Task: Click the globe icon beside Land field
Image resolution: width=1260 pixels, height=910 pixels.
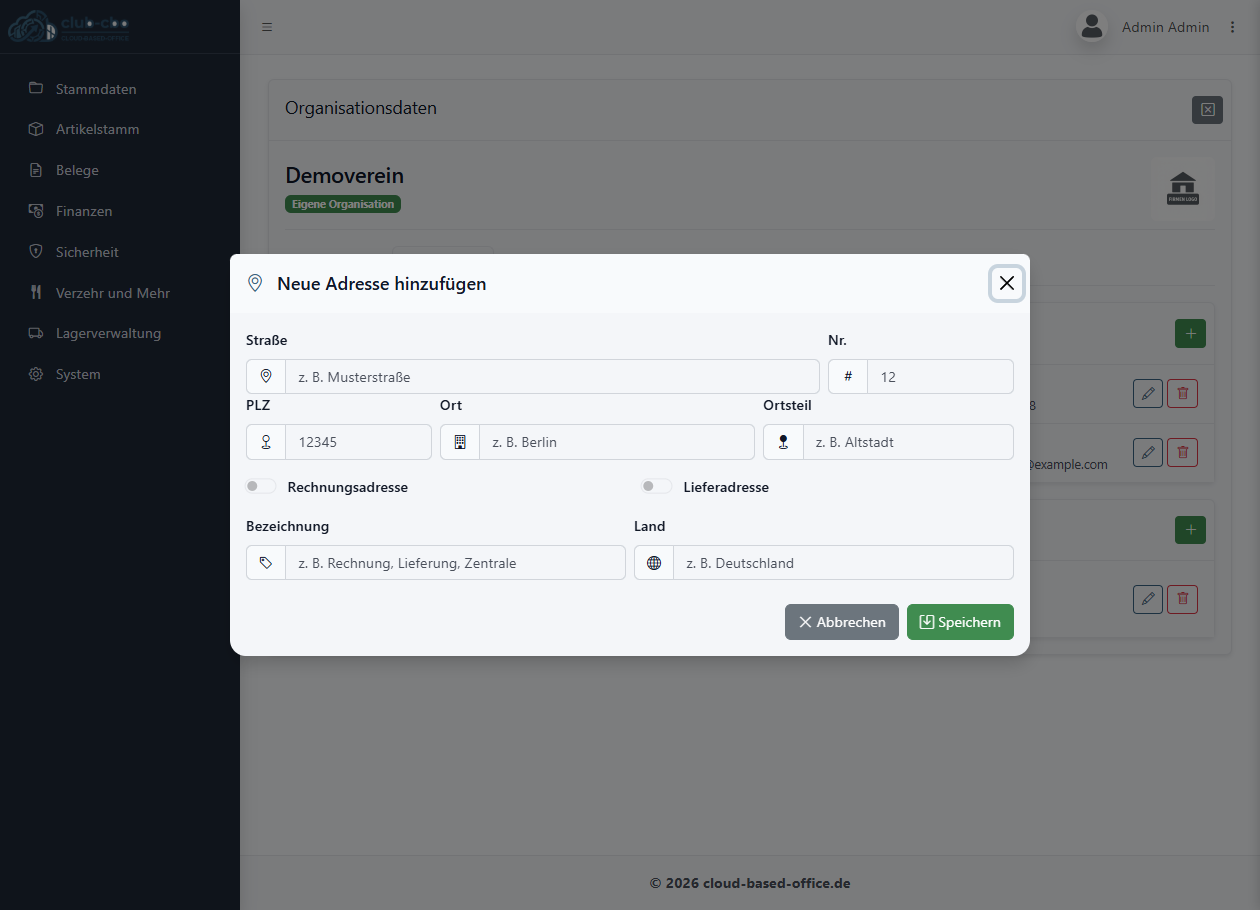Action: [x=654, y=562]
